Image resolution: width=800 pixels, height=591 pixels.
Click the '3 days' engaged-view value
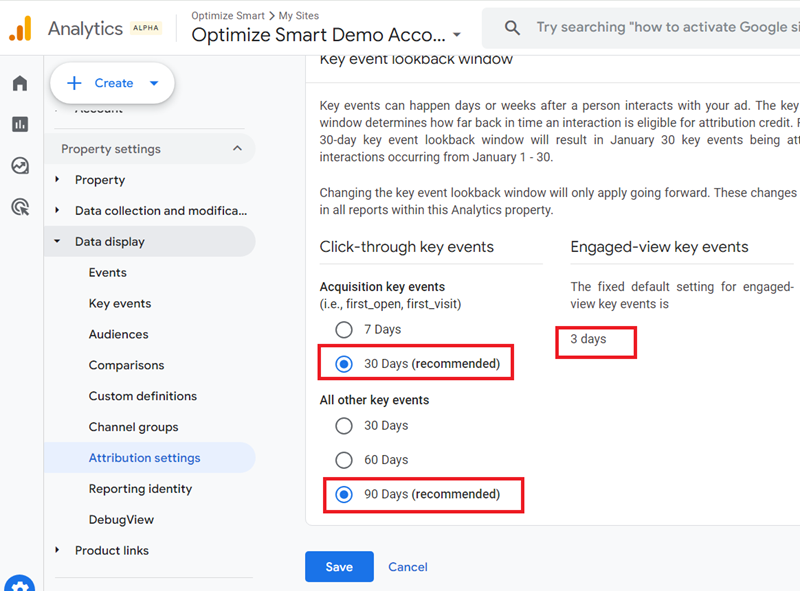pos(588,339)
